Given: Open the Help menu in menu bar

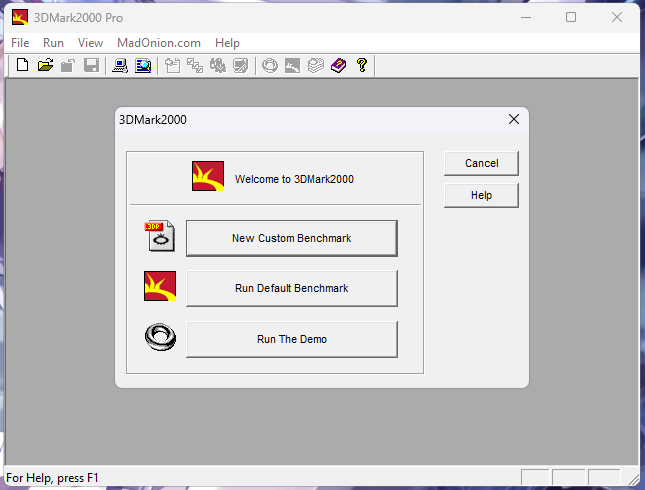Looking at the screenshot, I should (x=227, y=43).
